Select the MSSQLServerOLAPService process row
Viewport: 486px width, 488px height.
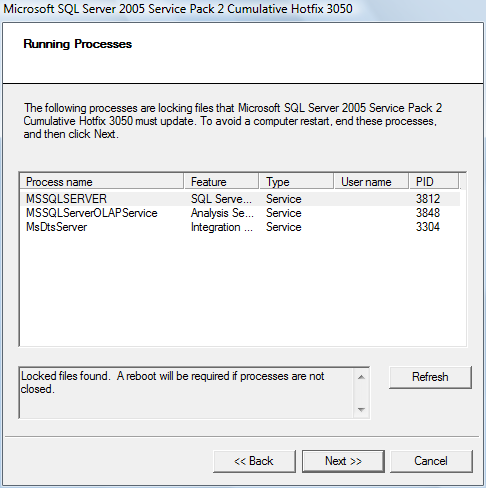tap(240, 213)
